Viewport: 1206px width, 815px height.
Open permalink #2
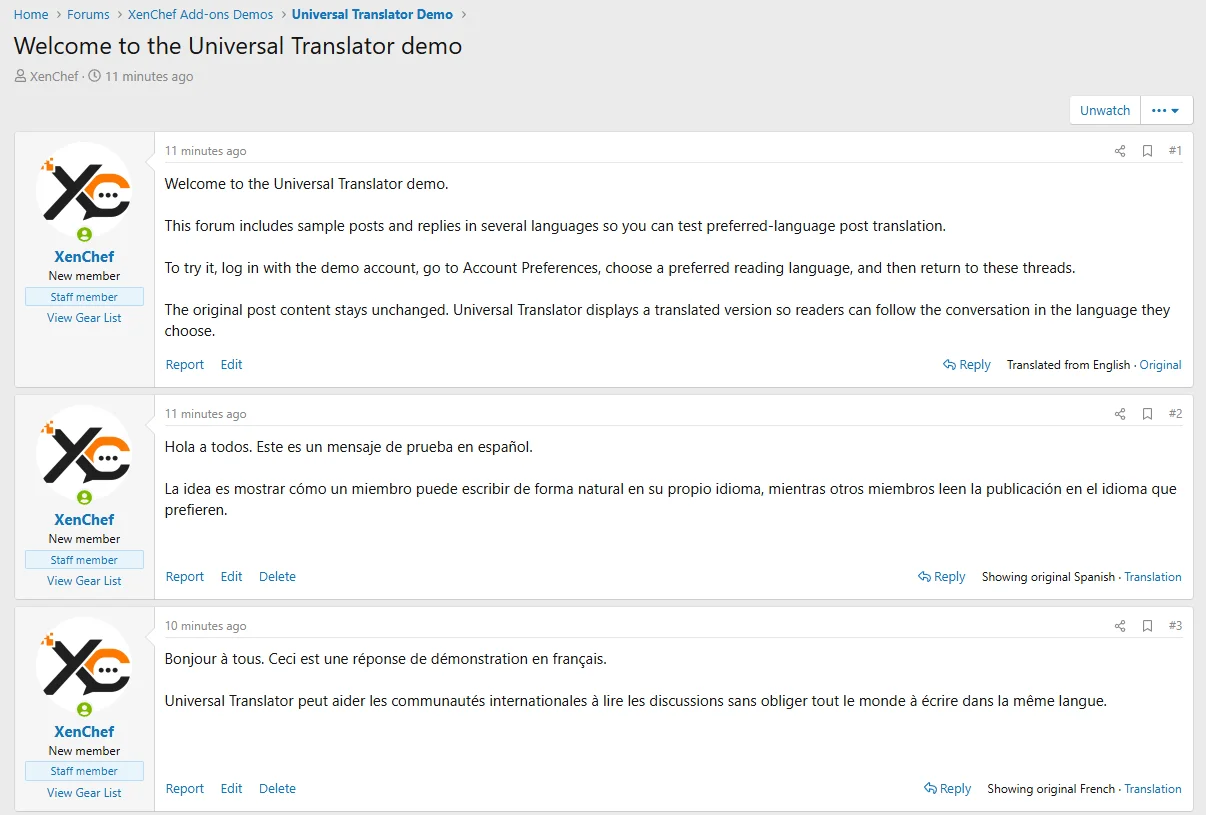pos(1175,414)
